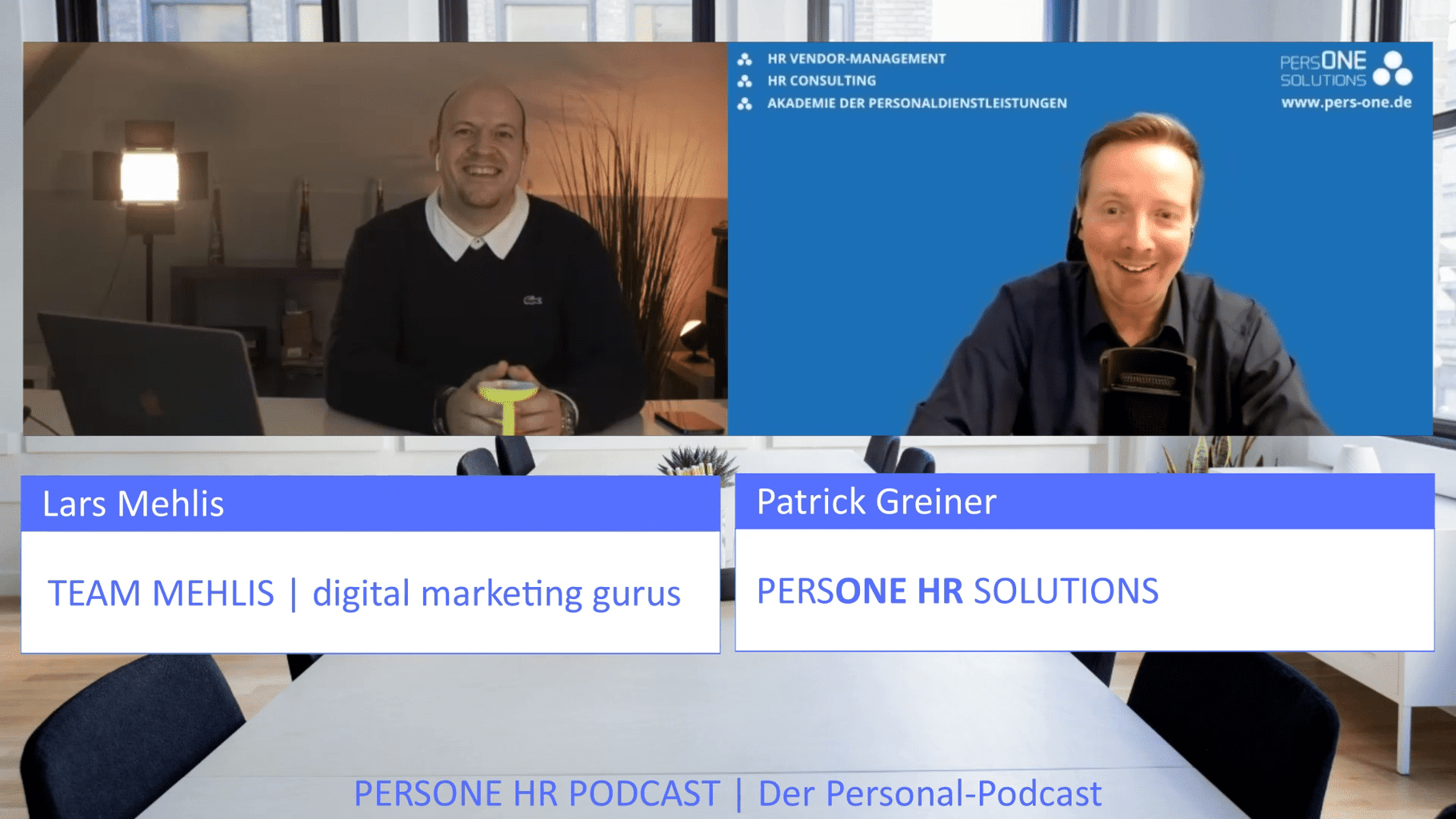Click bullet icon beside HR VENDOR-MANAGEMENT
The image size is (1456, 819).
tap(745, 58)
